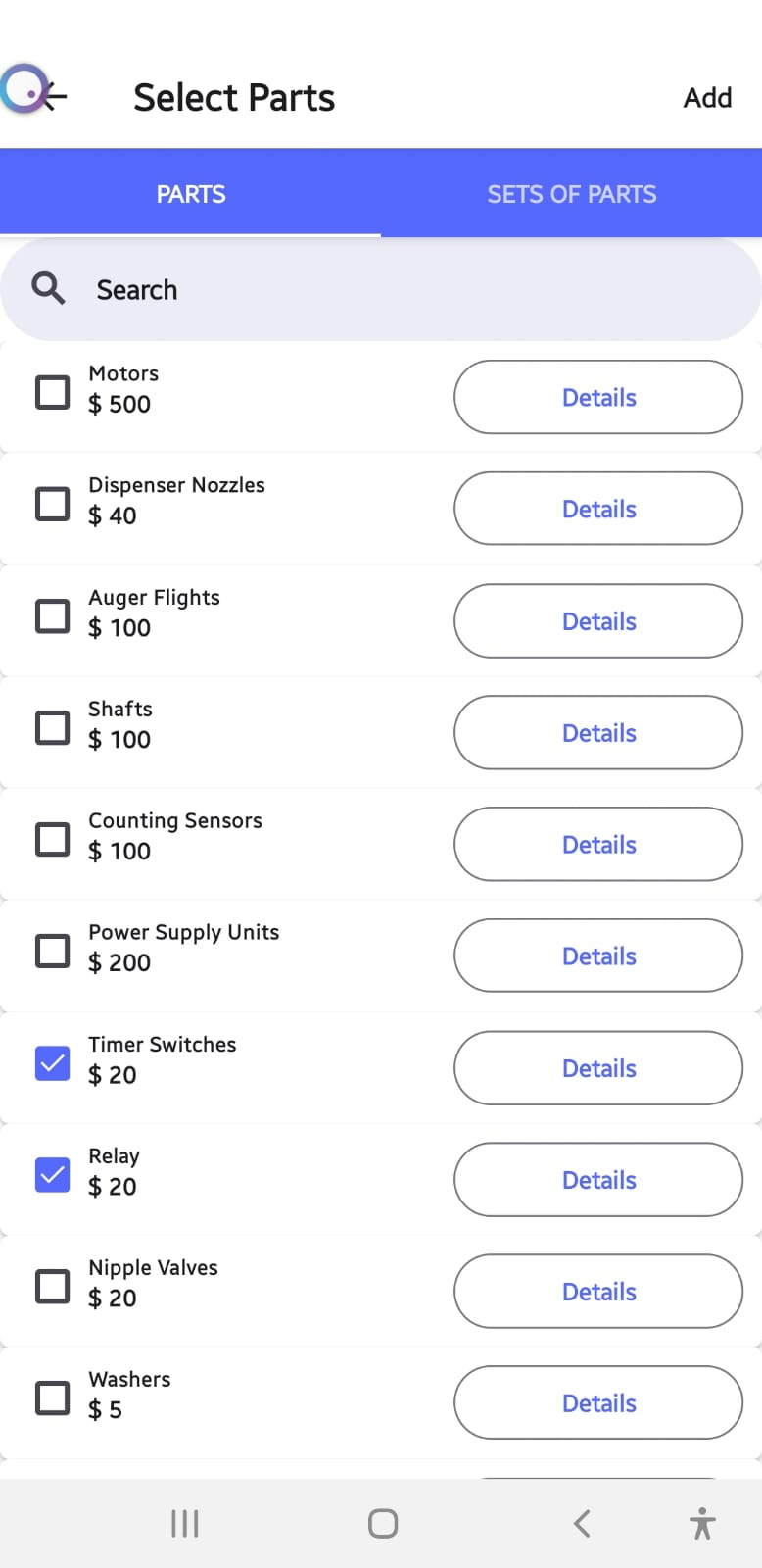The image size is (762, 1568).
Task: Tick the Washers checkbox
Action: [x=53, y=1397]
